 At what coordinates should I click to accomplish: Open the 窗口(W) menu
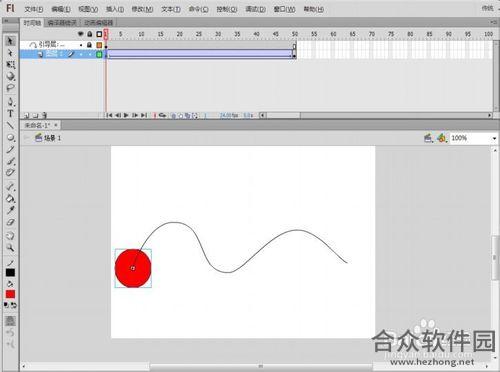(284, 9)
